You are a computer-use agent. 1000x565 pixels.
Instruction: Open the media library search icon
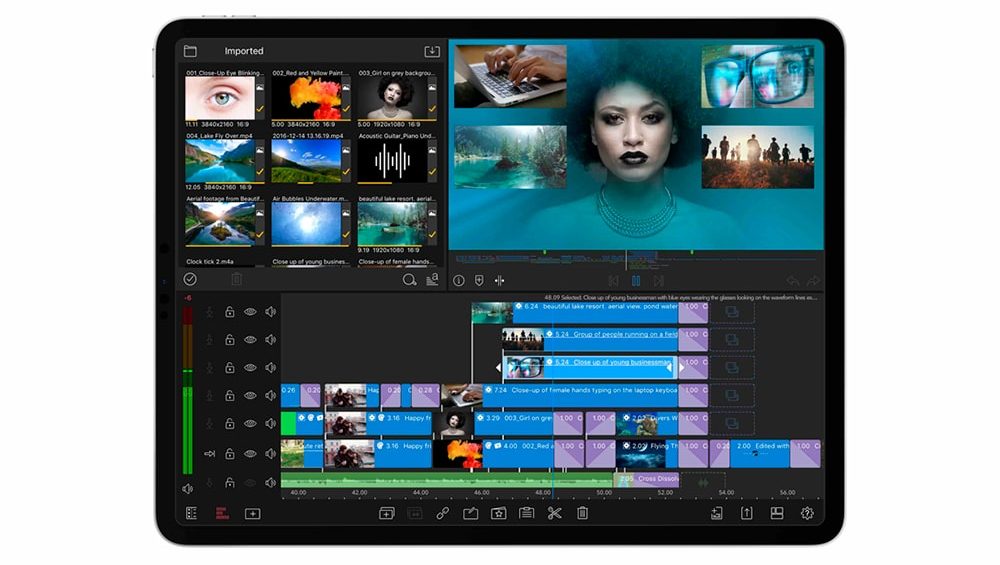(x=409, y=279)
